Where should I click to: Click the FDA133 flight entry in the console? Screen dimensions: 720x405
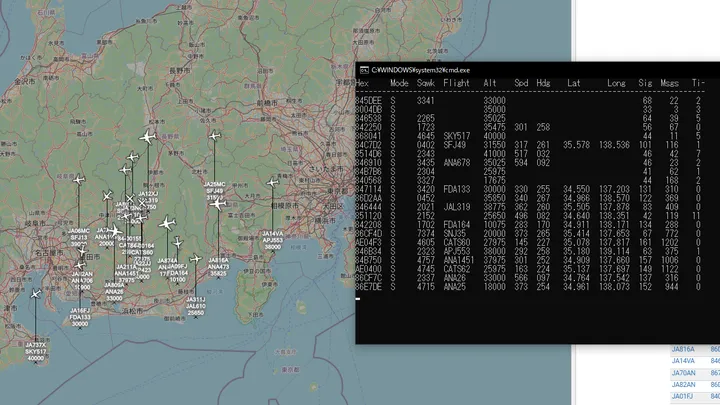(456, 189)
